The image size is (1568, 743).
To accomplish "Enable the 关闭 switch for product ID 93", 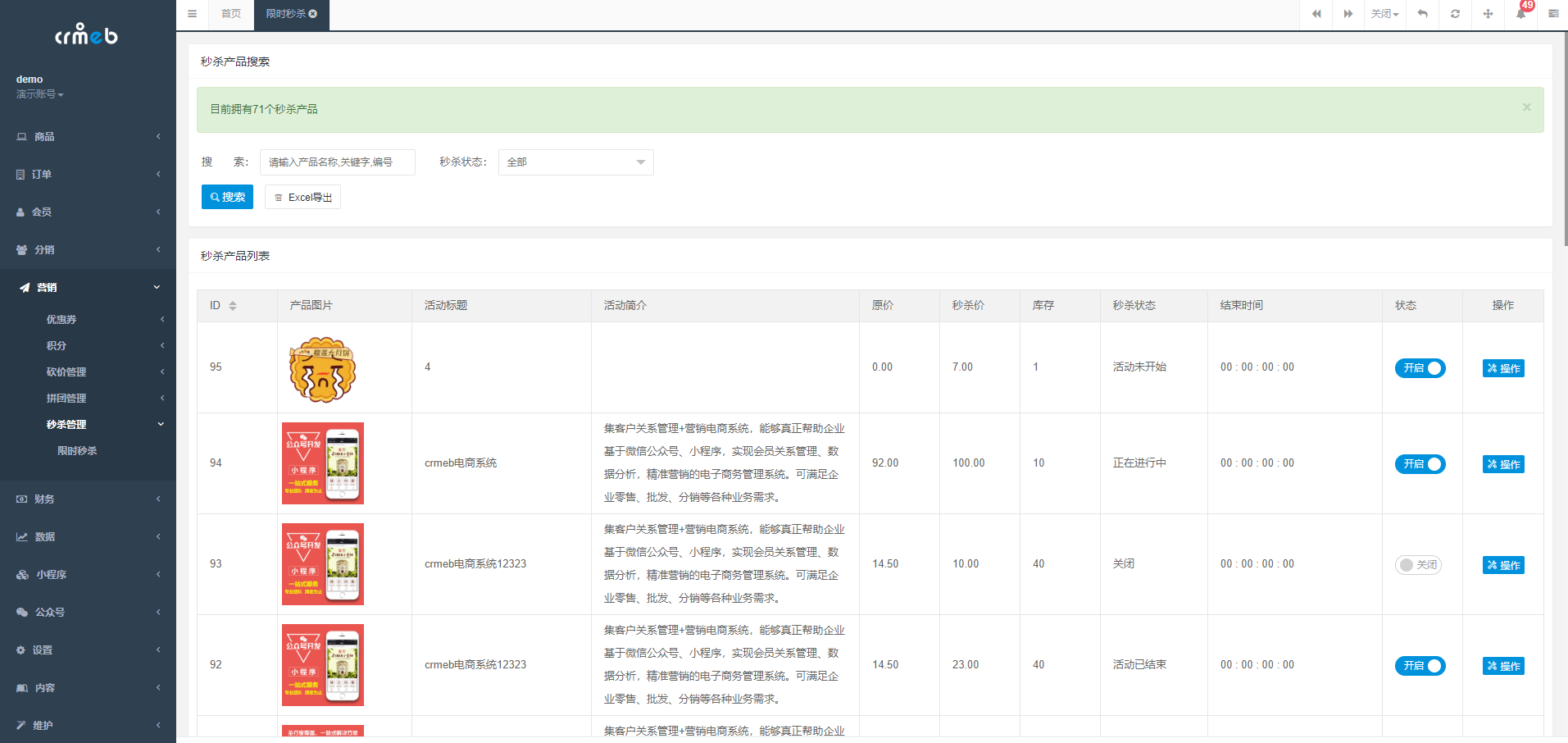I will (x=1419, y=565).
